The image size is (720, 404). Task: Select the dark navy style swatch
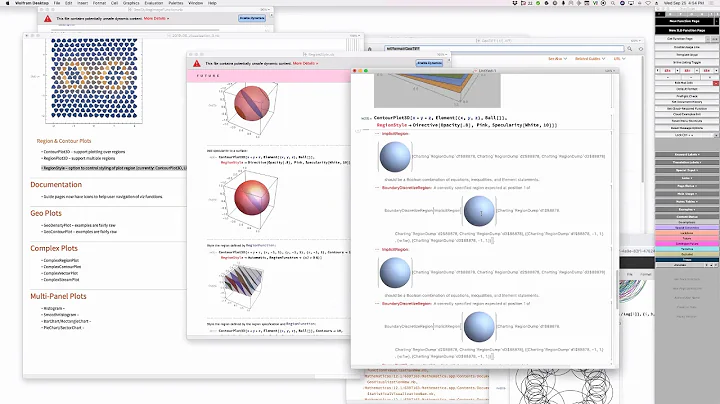click(686, 260)
